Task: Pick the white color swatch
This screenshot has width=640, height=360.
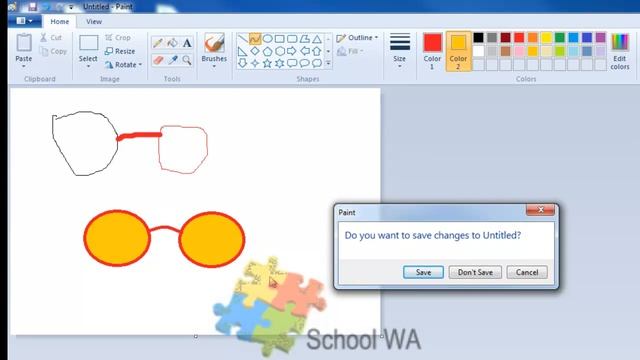Action: (478, 51)
